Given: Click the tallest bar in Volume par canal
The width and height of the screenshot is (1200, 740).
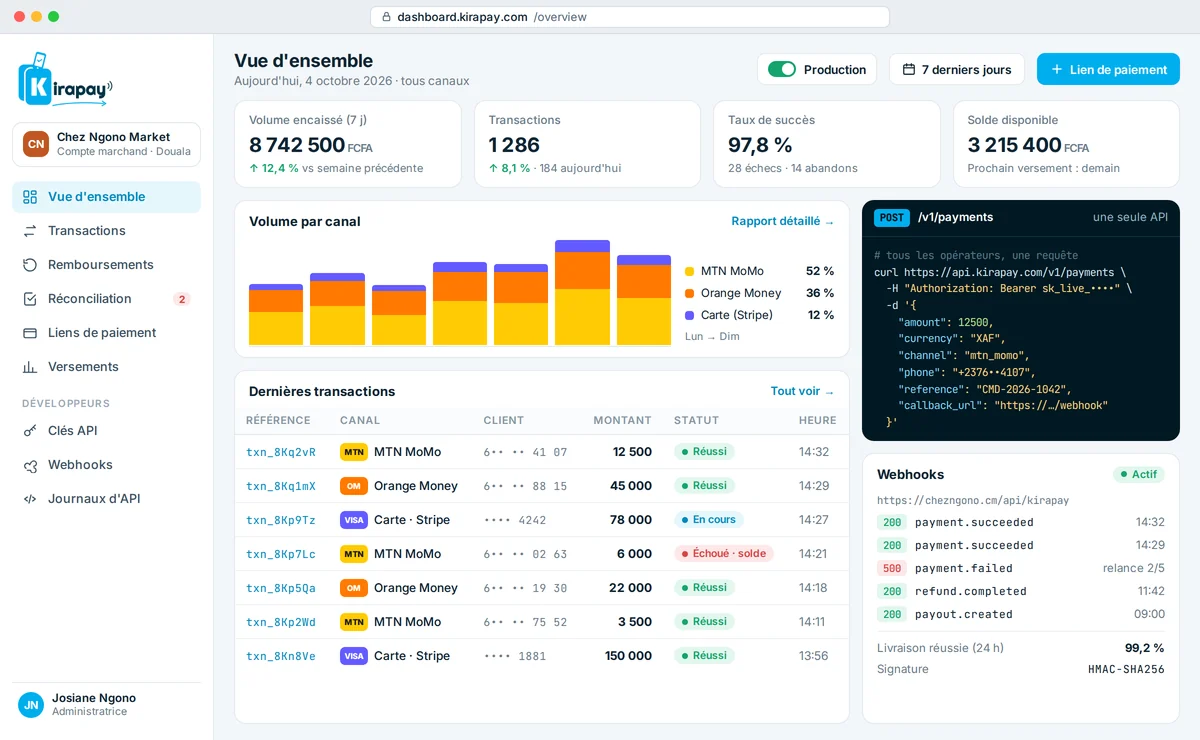Looking at the screenshot, I should 582,293.
